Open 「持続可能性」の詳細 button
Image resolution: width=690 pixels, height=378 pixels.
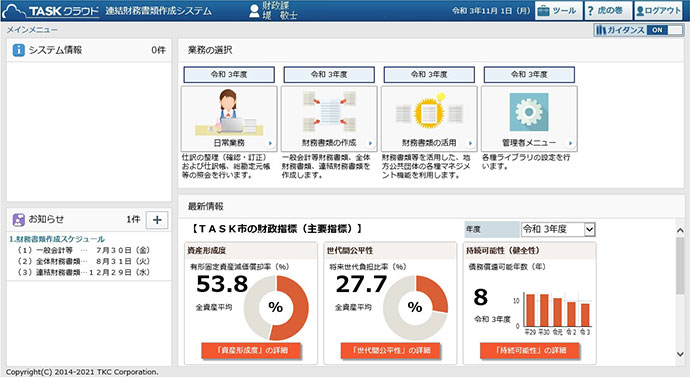530,350
